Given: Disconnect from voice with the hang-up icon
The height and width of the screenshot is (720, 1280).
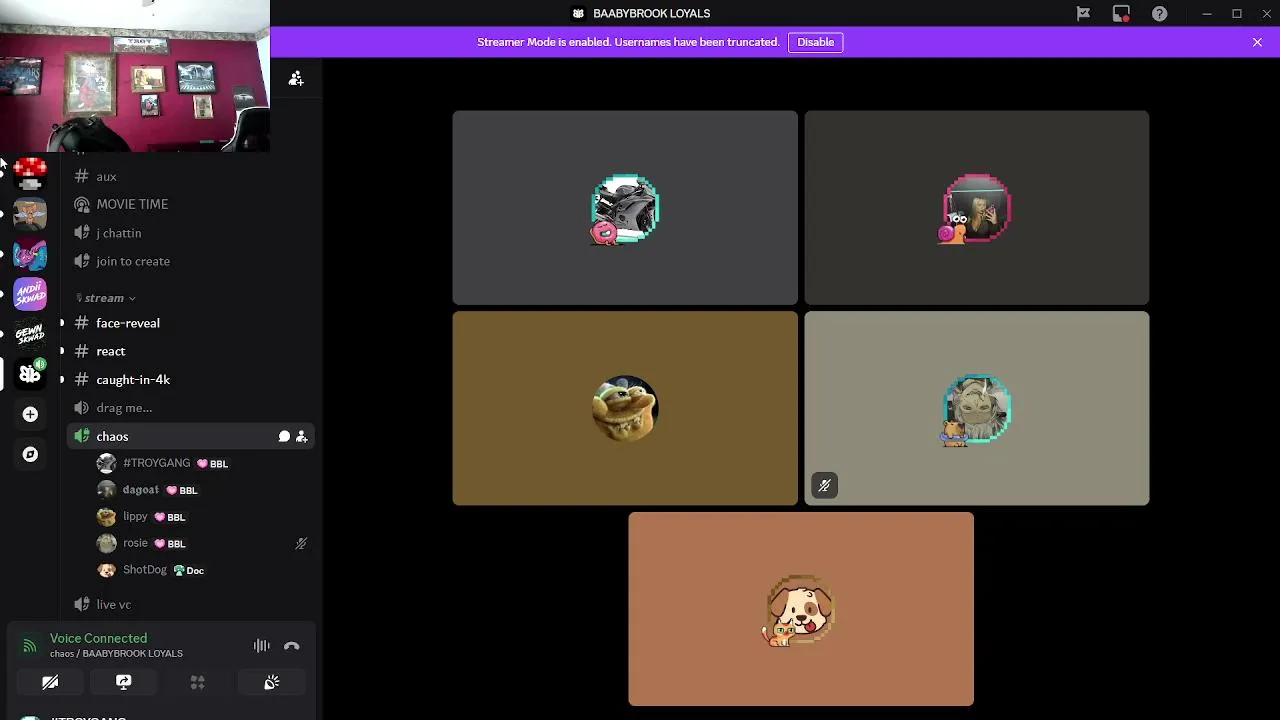Looking at the screenshot, I should click(291, 646).
